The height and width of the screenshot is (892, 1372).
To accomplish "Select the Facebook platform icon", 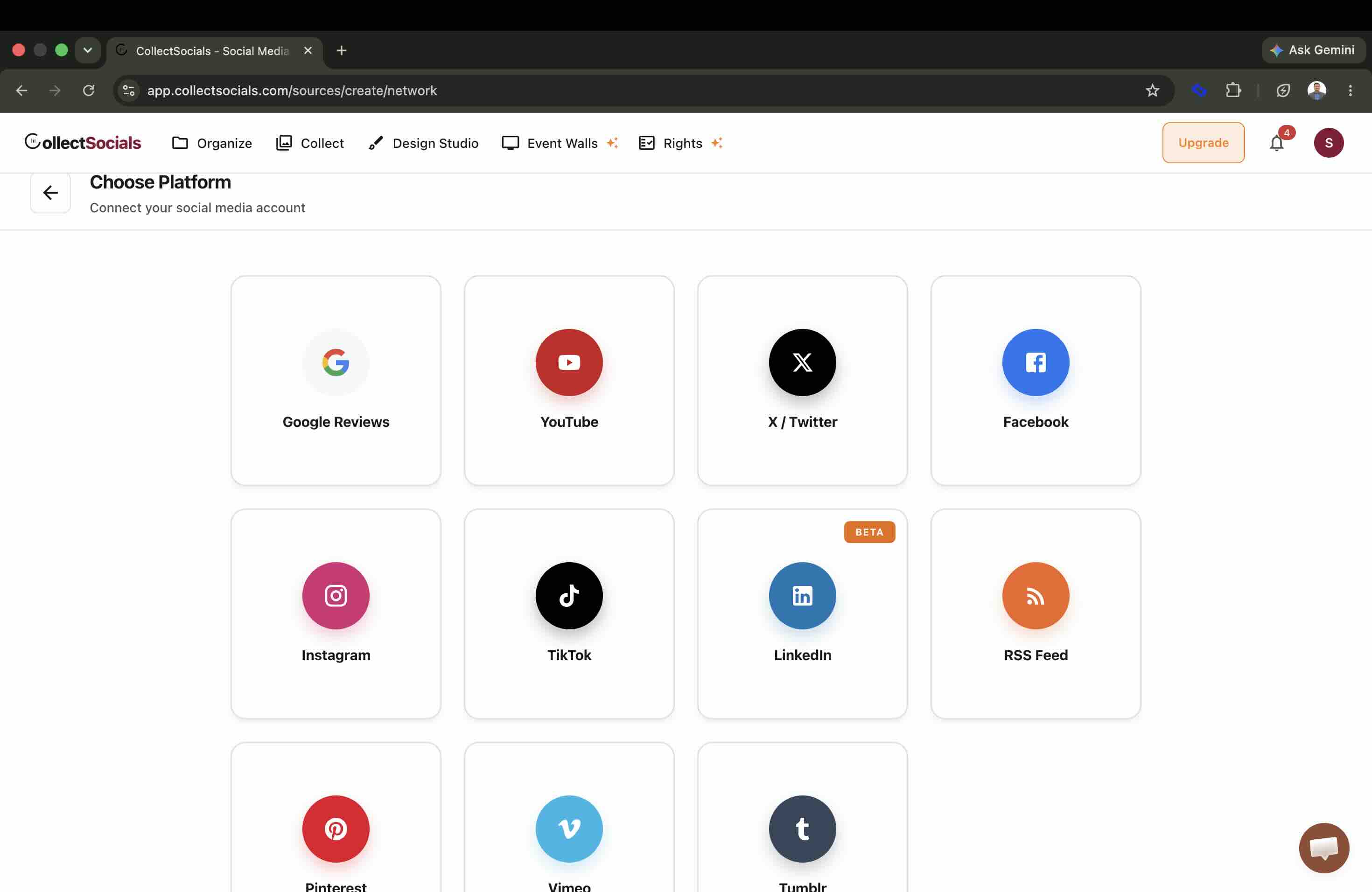I will (x=1036, y=362).
